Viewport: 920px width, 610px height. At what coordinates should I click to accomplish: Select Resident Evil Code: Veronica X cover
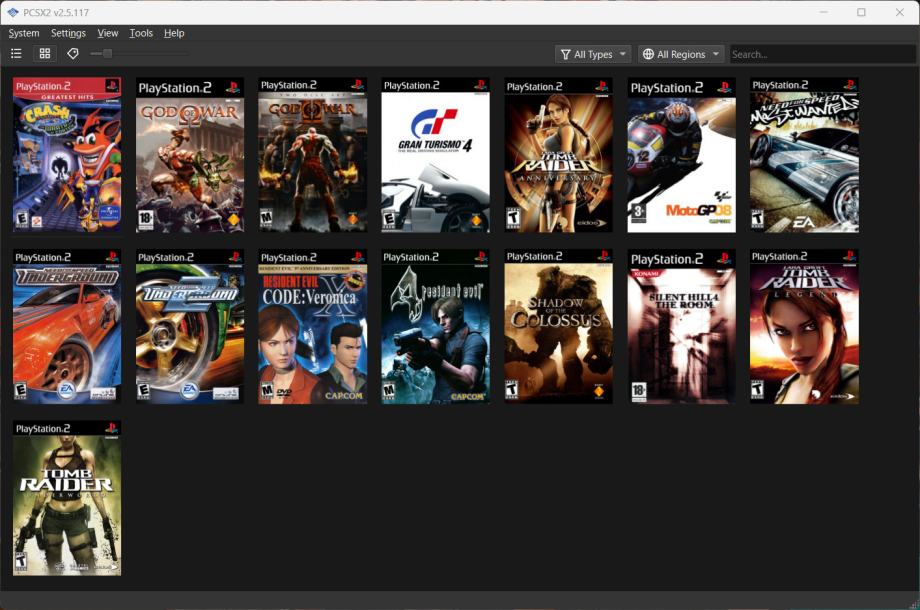[313, 326]
